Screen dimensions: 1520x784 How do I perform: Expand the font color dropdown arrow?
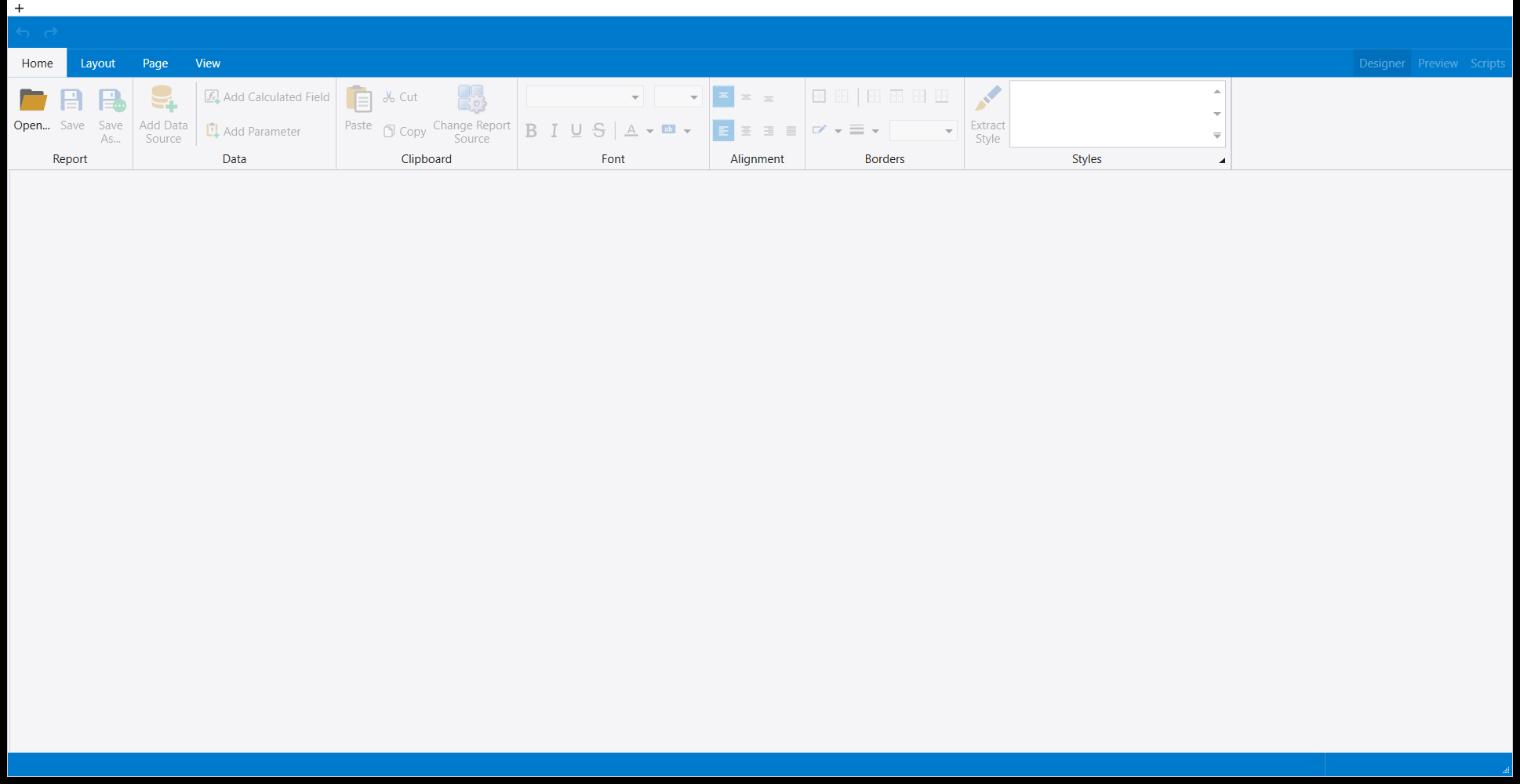tap(649, 131)
